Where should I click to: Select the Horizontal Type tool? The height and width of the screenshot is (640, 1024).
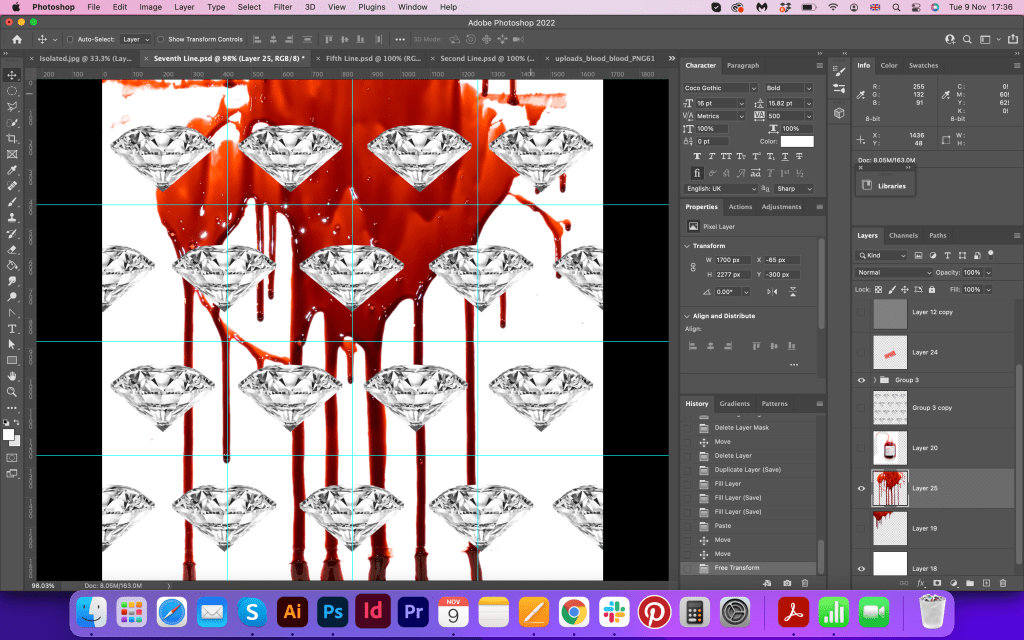[12, 328]
